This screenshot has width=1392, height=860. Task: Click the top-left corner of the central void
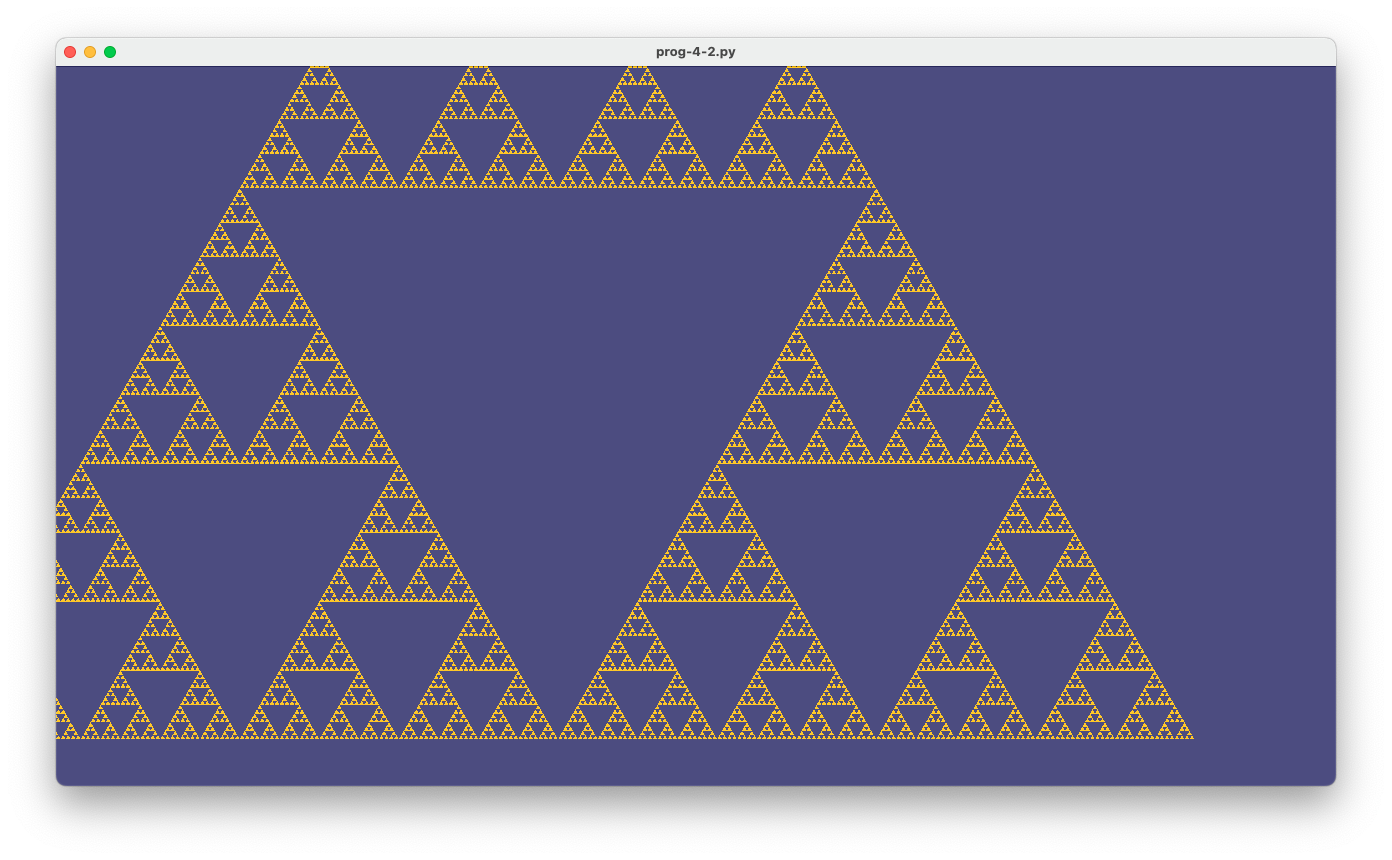click(242, 190)
